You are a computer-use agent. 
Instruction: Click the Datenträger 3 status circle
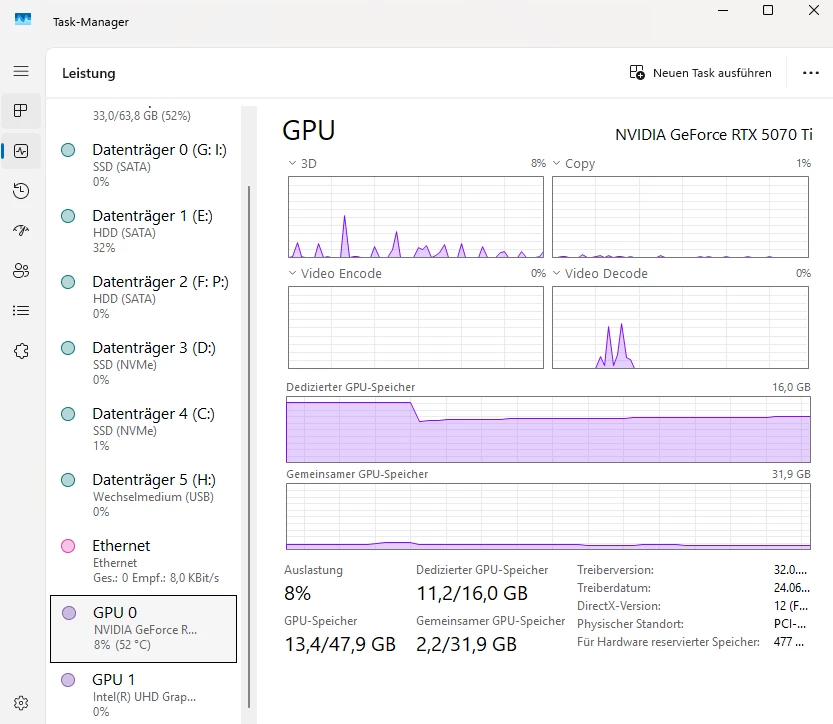68,348
